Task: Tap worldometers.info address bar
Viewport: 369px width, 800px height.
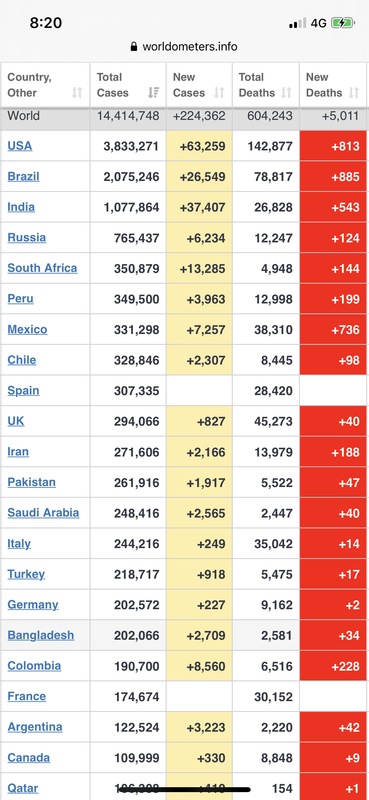Action: (x=184, y=47)
